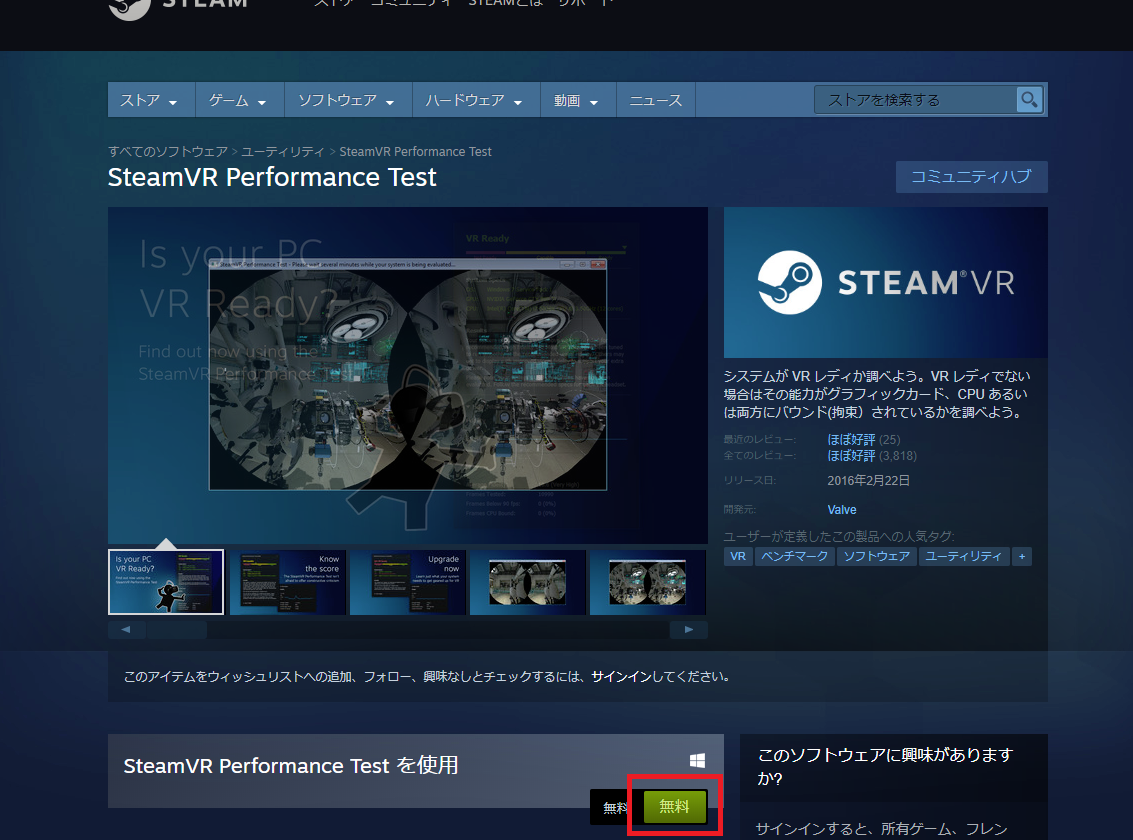This screenshot has height=840, width=1133.
Task: Select the ソフトウェア tag
Action: coord(876,556)
